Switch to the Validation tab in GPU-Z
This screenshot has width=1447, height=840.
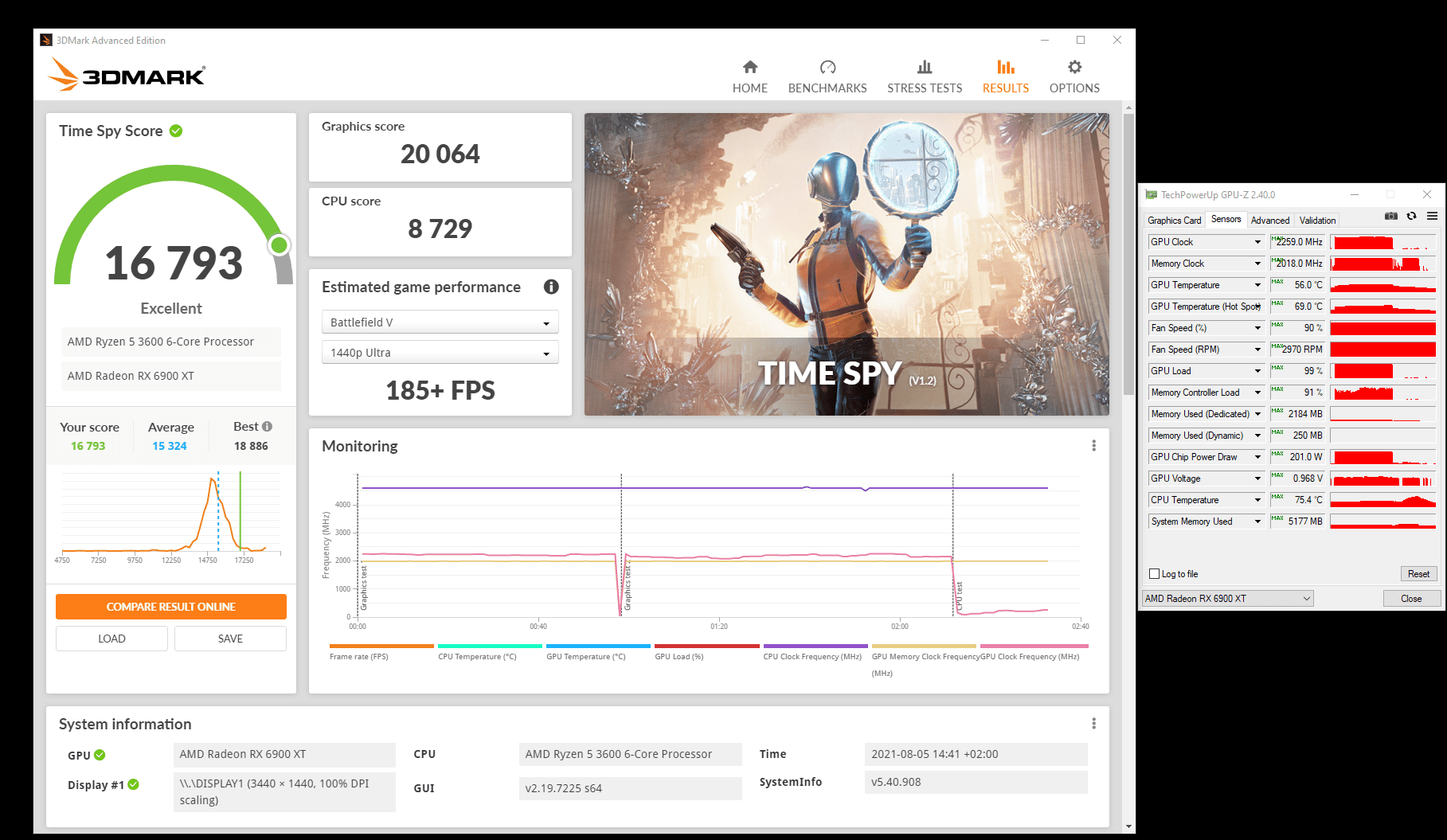(x=1317, y=221)
